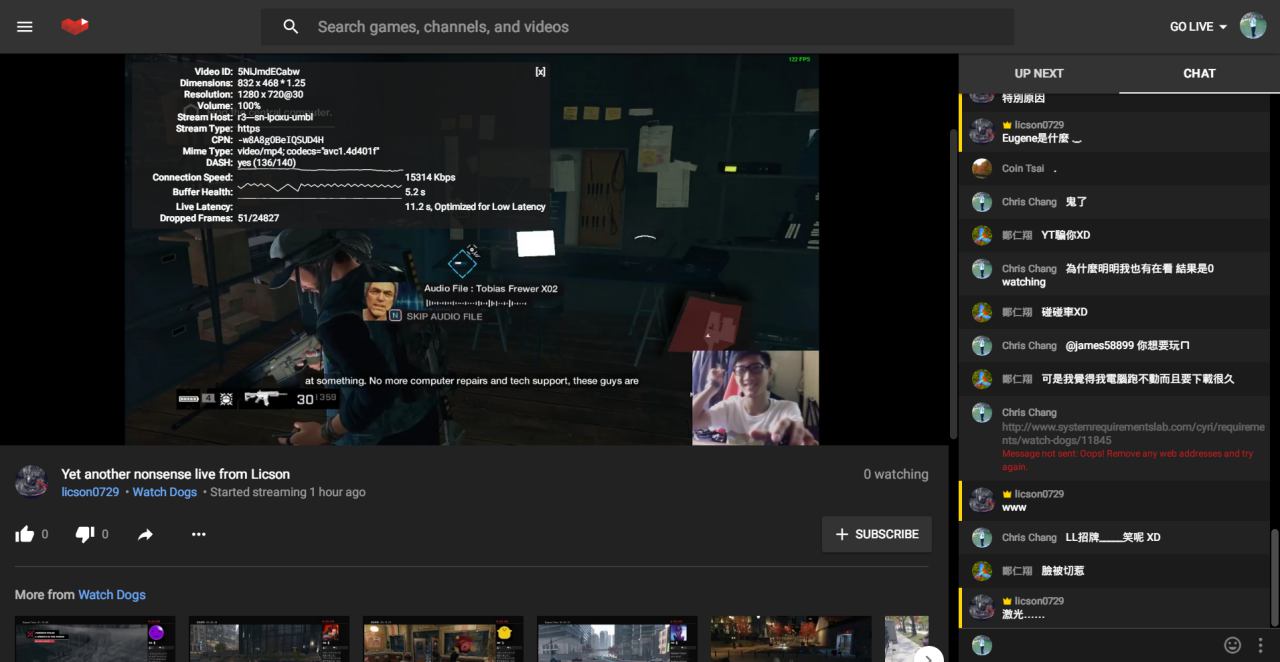
Task: Like the stream with thumbs up
Action: [x=25, y=534]
